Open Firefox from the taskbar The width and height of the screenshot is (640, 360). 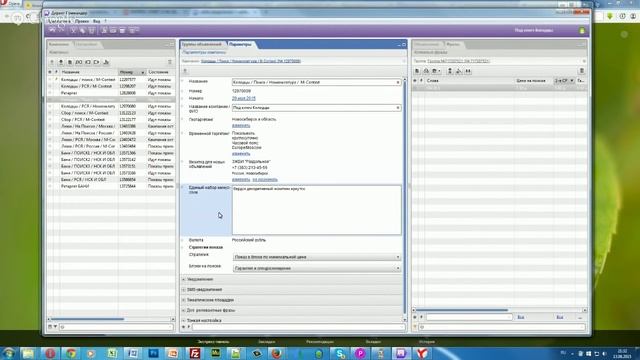click(x=277, y=353)
